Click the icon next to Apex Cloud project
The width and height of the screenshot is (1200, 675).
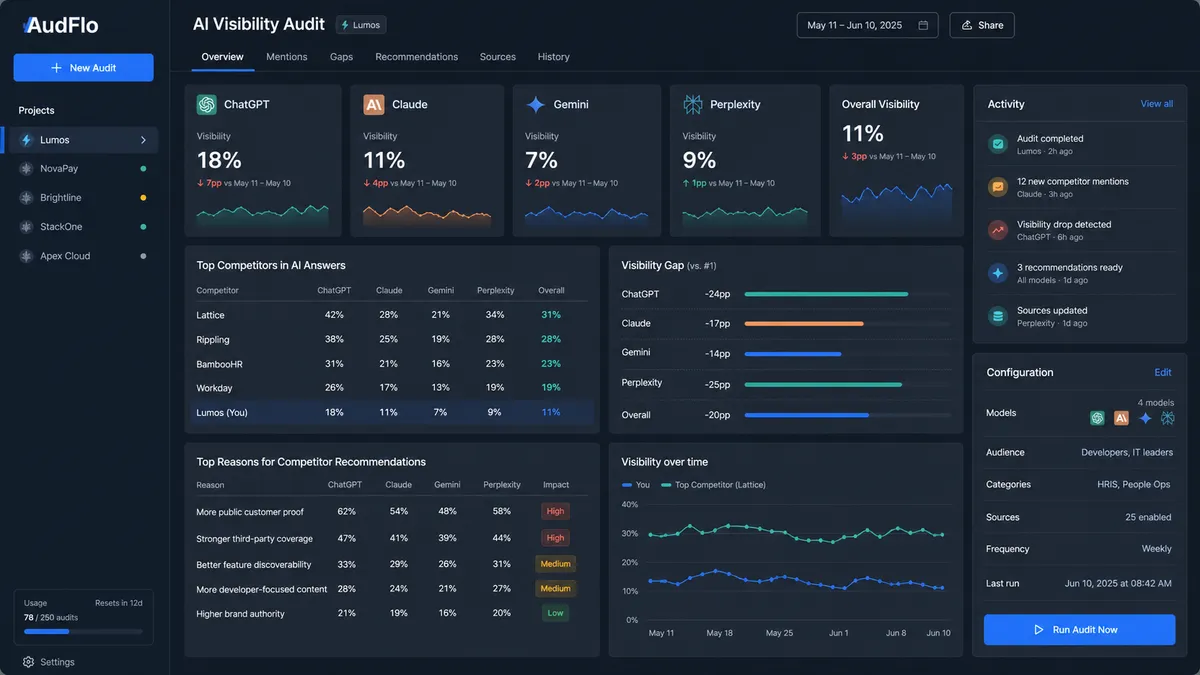27,256
